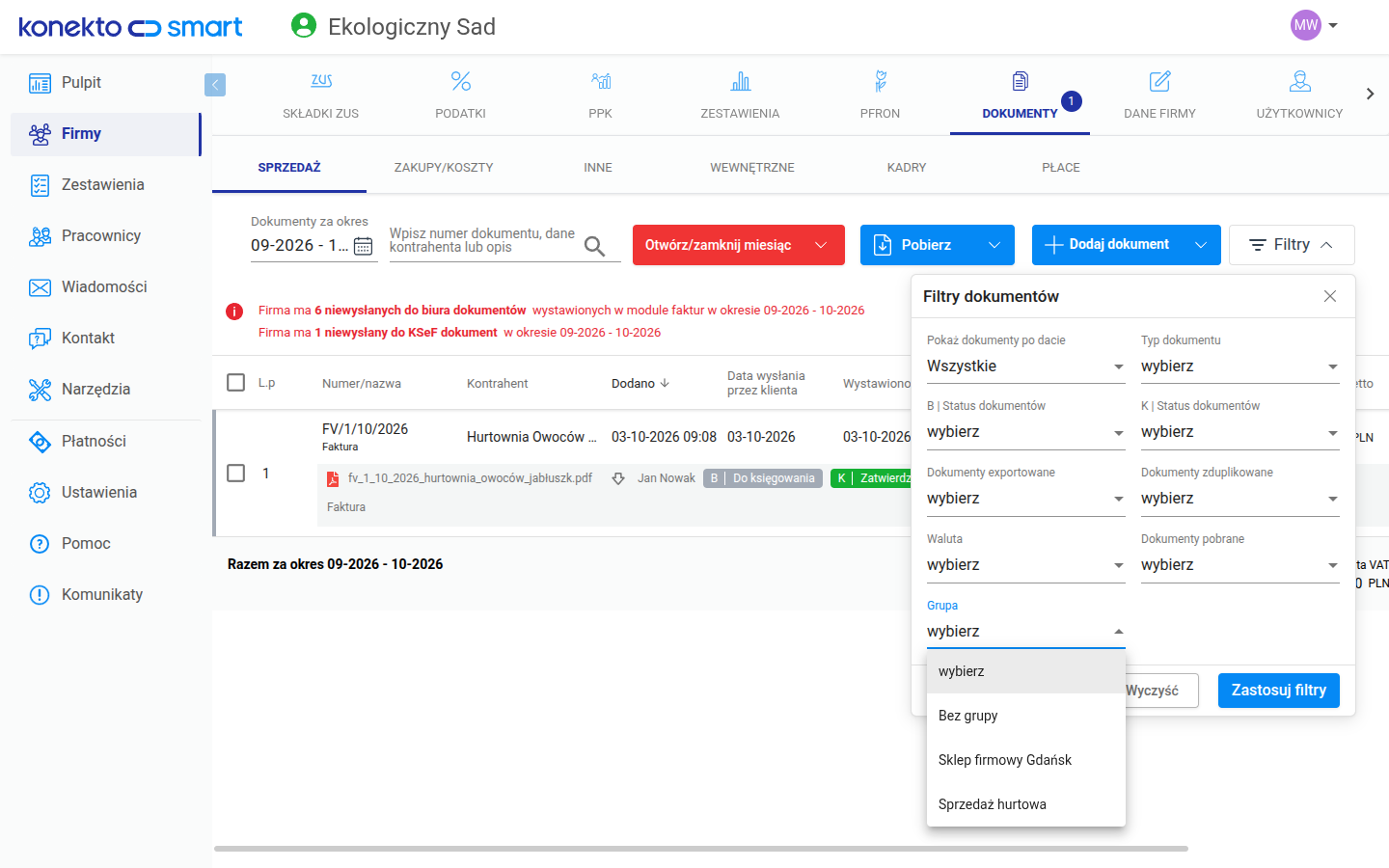Image resolution: width=1389 pixels, height=868 pixels.
Task: Click the calendar icon in period field
Action: click(x=363, y=246)
